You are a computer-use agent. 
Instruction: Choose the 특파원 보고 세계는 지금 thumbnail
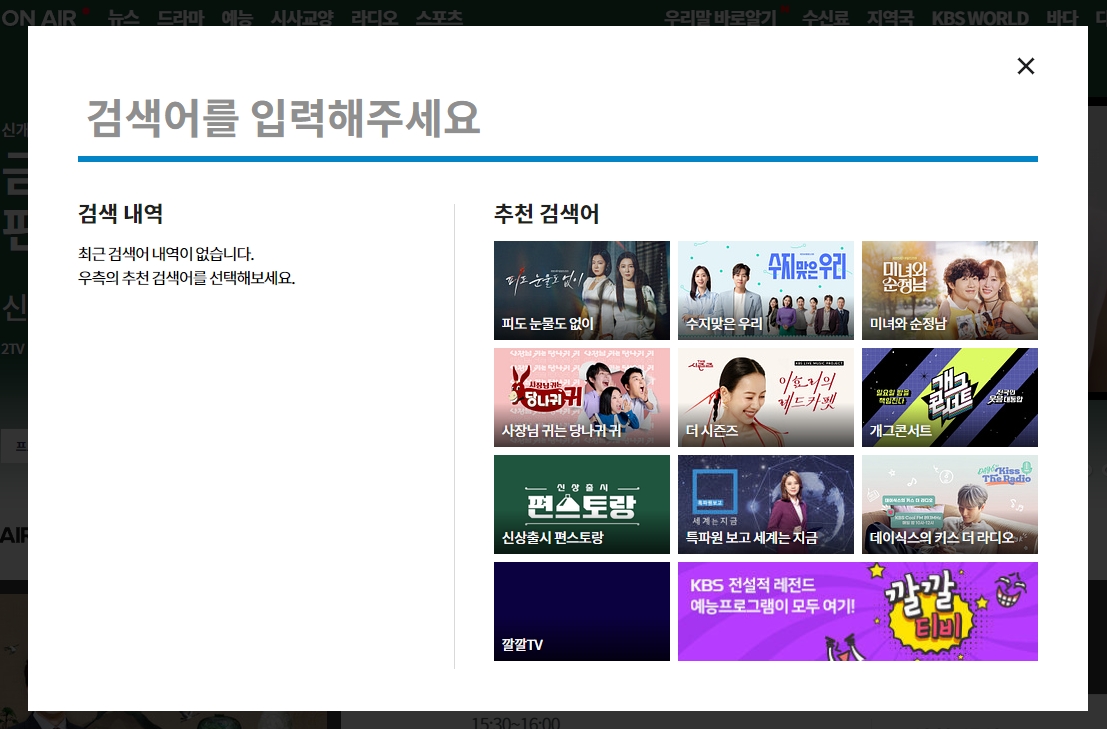[765, 505]
